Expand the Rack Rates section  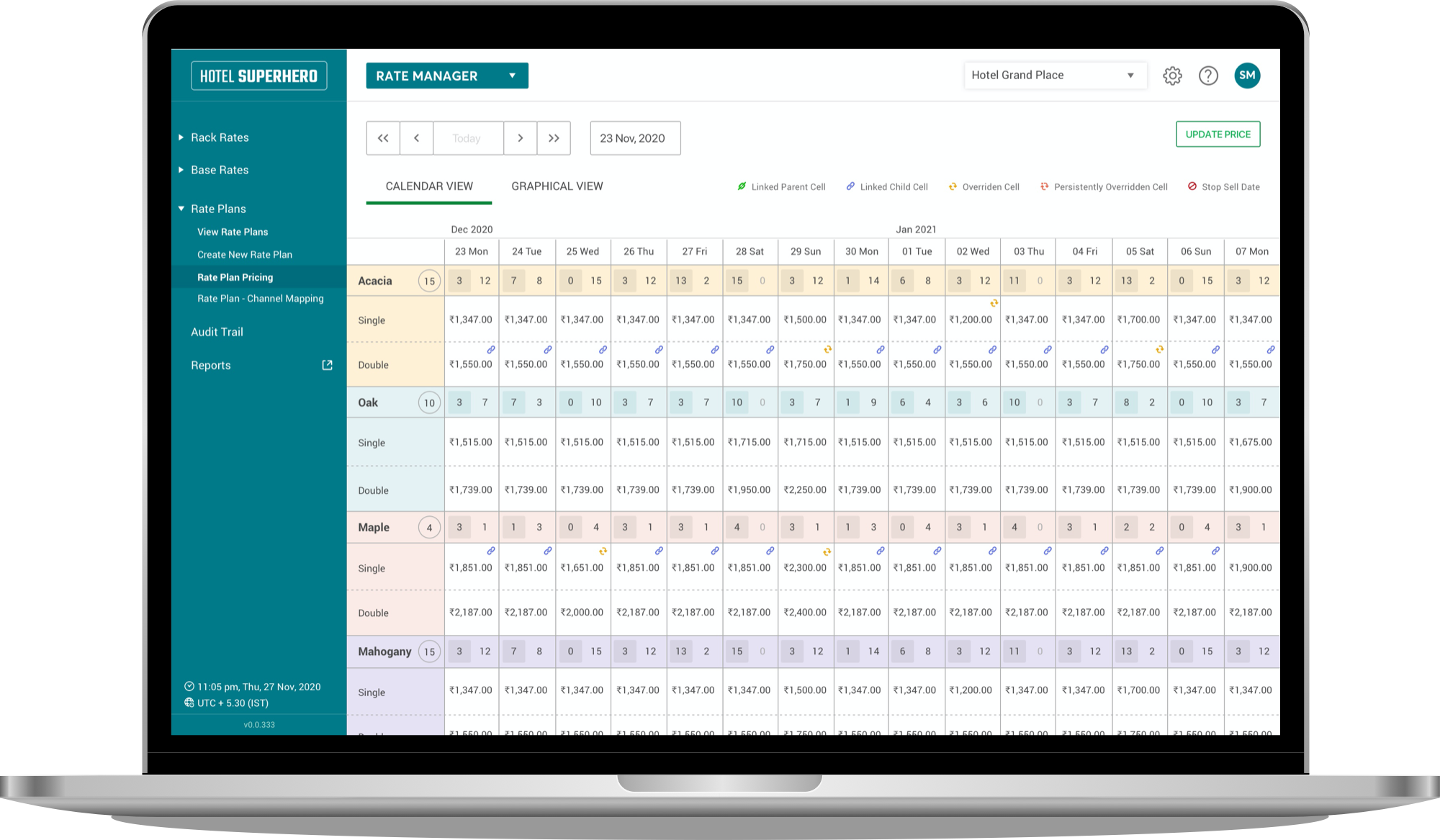click(x=219, y=137)
